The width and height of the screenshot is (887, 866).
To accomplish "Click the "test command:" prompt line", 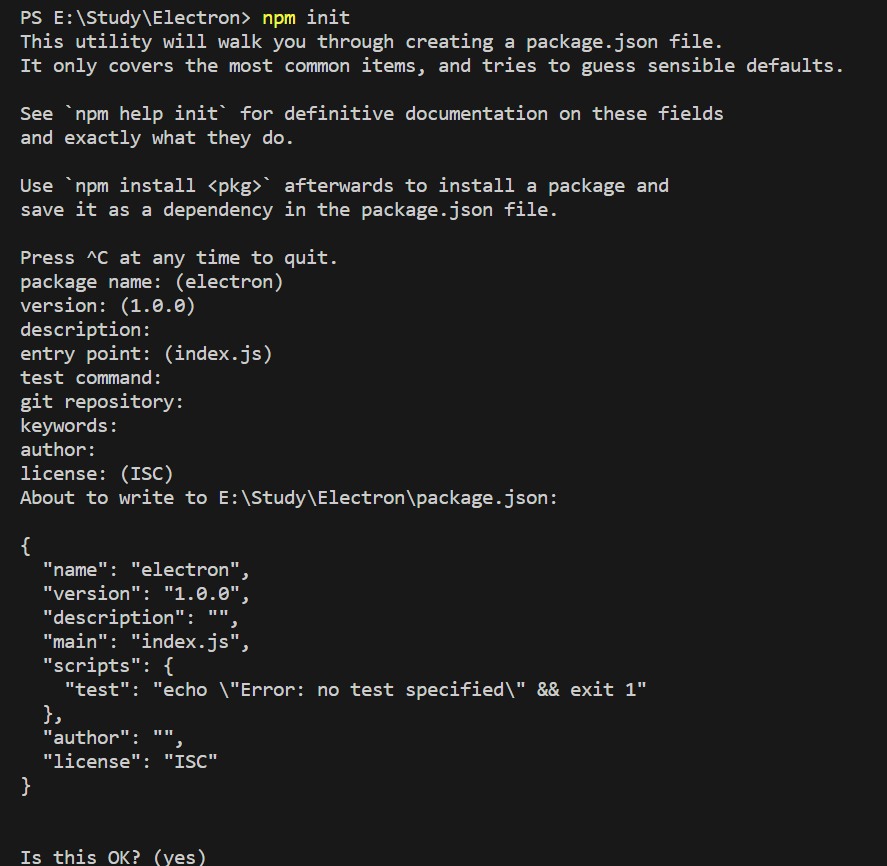I will point(91,378).
